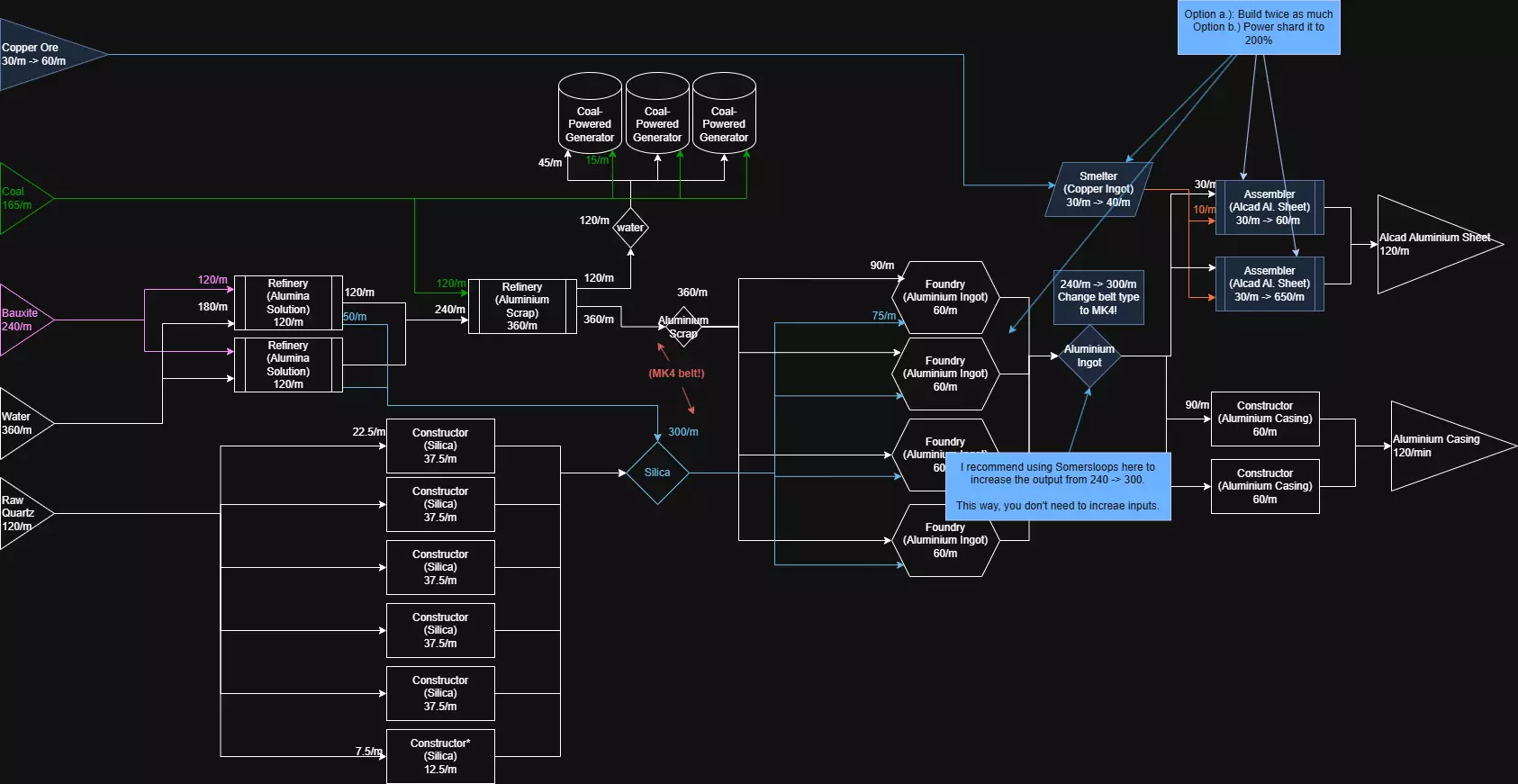Click the Option a/b blue note
This screenshot has height=784, width=1518.
1259,27
